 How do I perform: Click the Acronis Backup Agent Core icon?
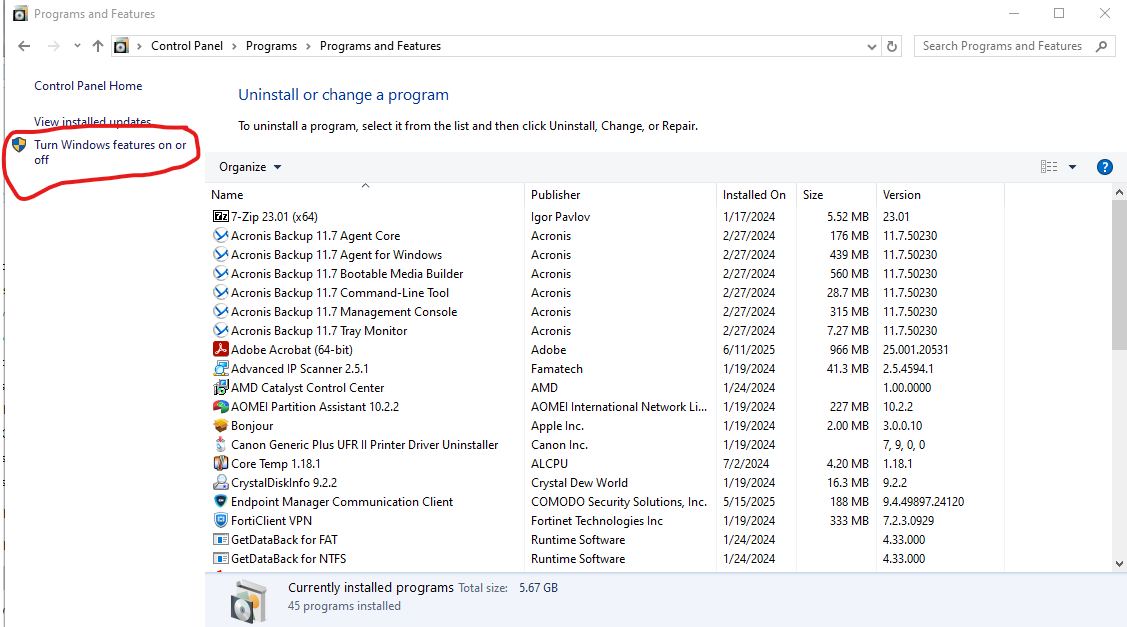(x=221, y=235)
